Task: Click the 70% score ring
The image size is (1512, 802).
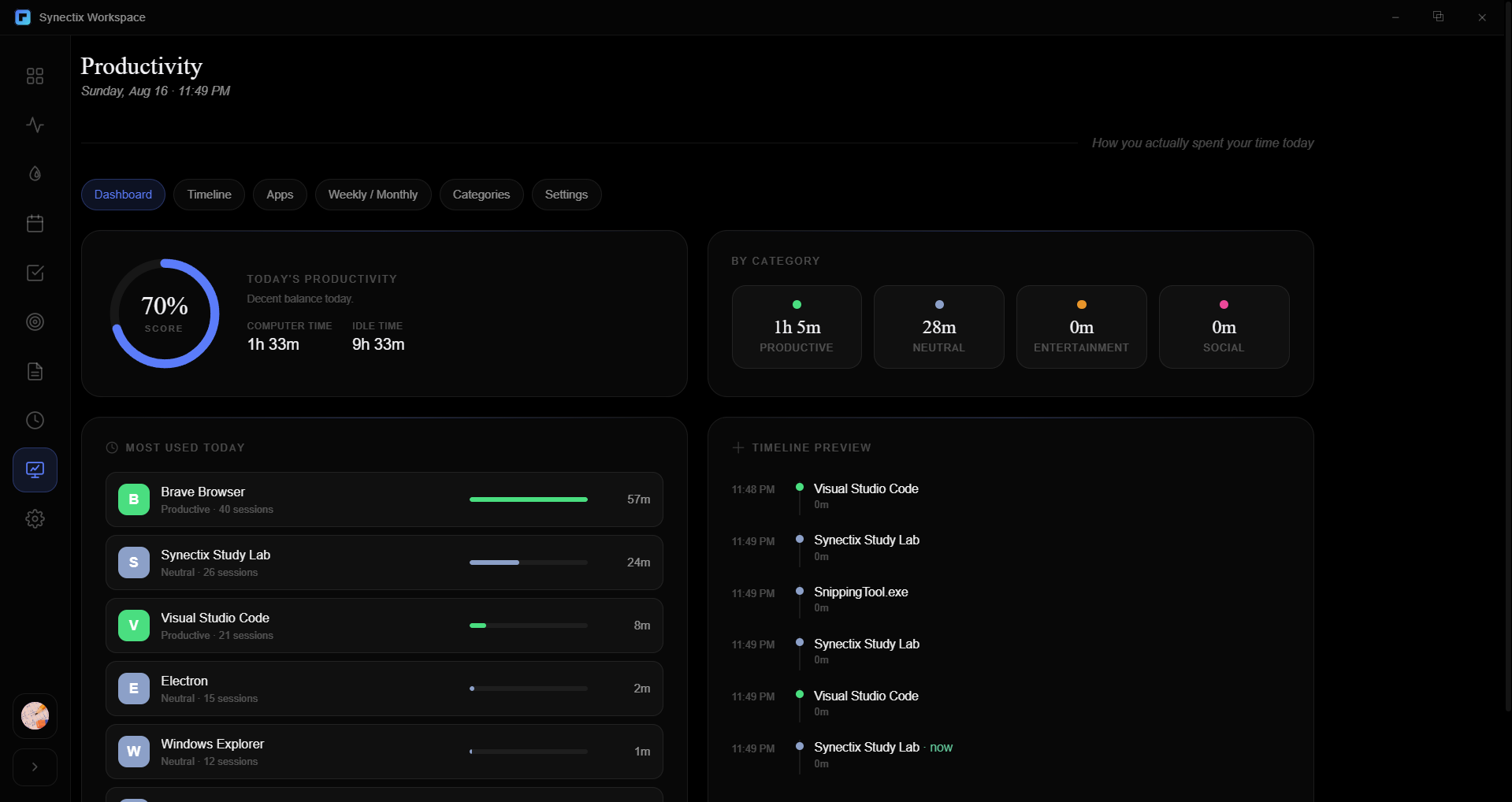Action: tap(165, 314)
